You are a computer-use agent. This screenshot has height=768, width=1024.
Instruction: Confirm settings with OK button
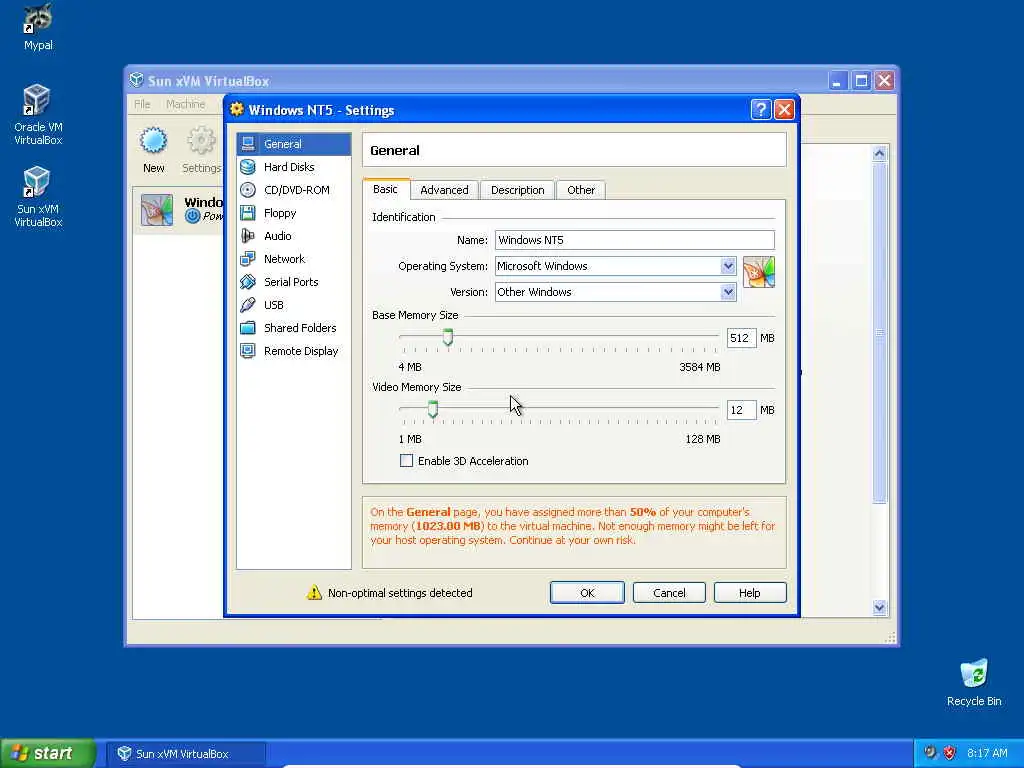587,593
